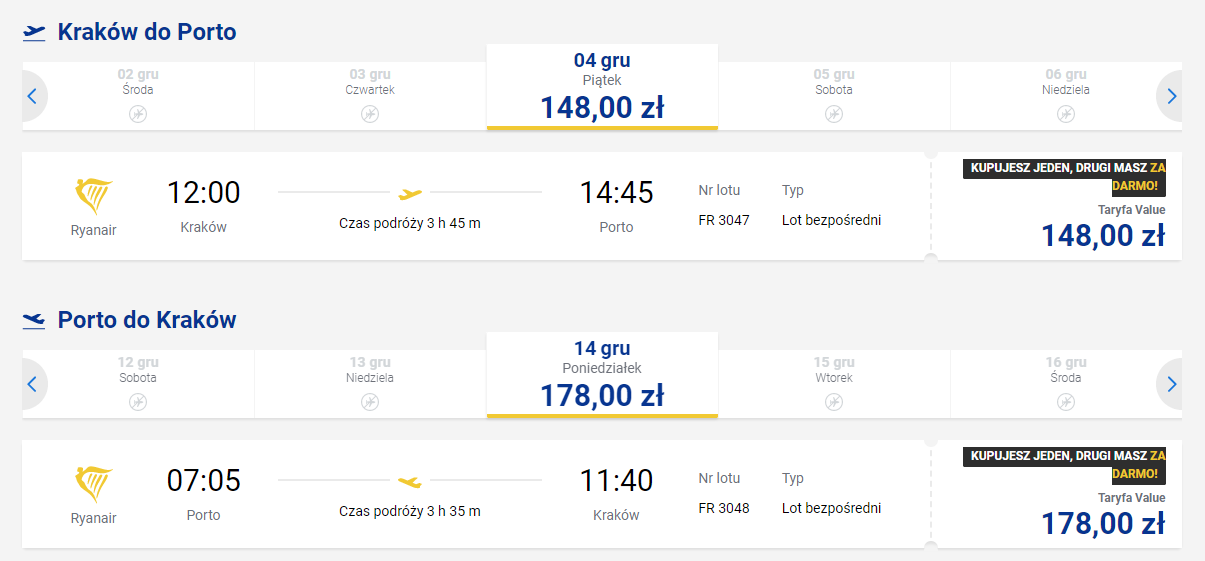Click the no-flight icon under 16 gru Środa
This screenshot has width=1205, height=561.
click(x=1066, y=402)
